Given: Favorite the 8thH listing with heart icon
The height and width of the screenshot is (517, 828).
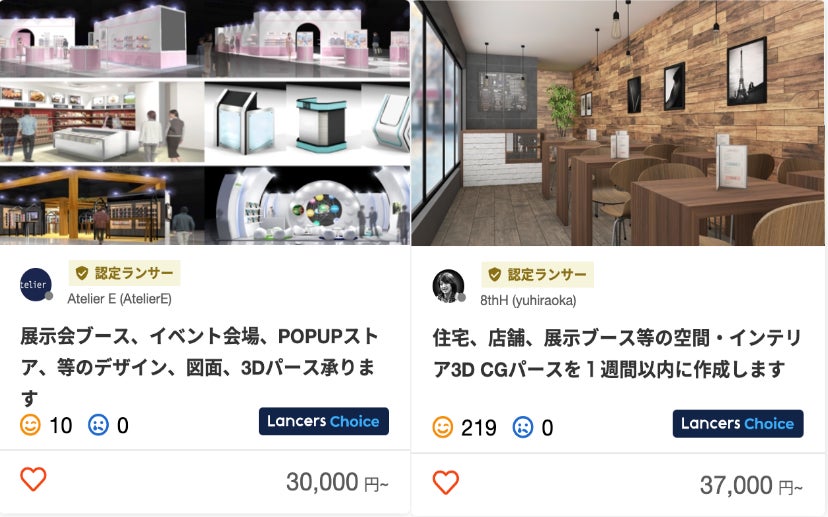Looking at the screenshot, I should click(446, 482).
